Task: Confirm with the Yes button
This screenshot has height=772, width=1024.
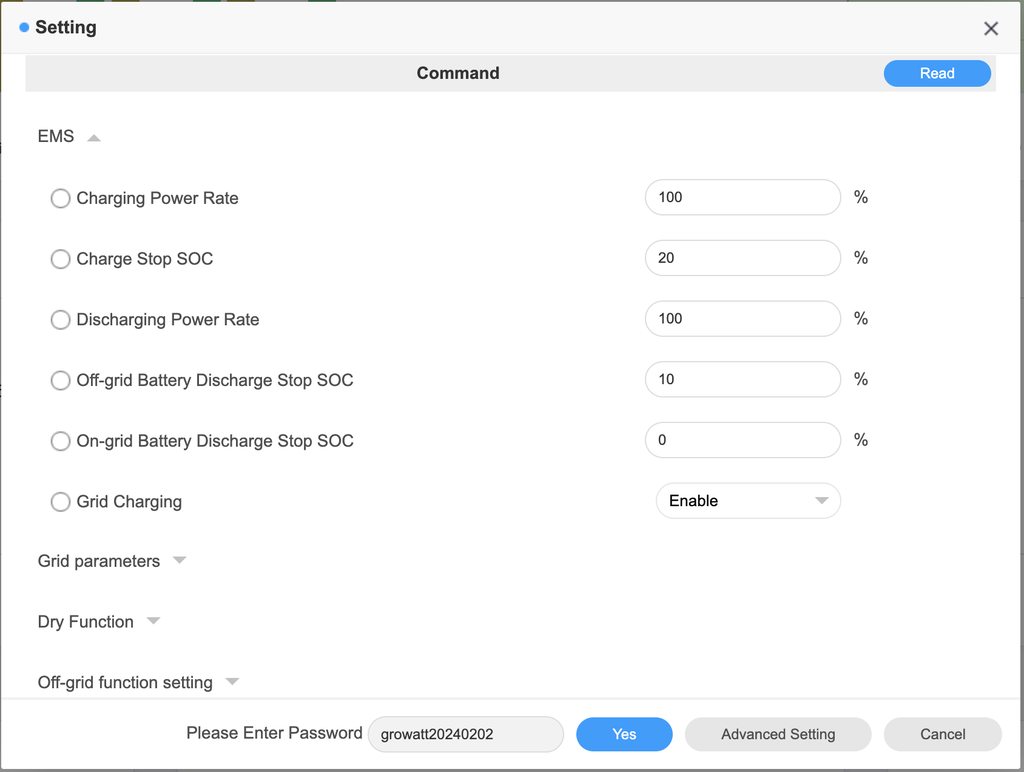Action: point(624,734)
